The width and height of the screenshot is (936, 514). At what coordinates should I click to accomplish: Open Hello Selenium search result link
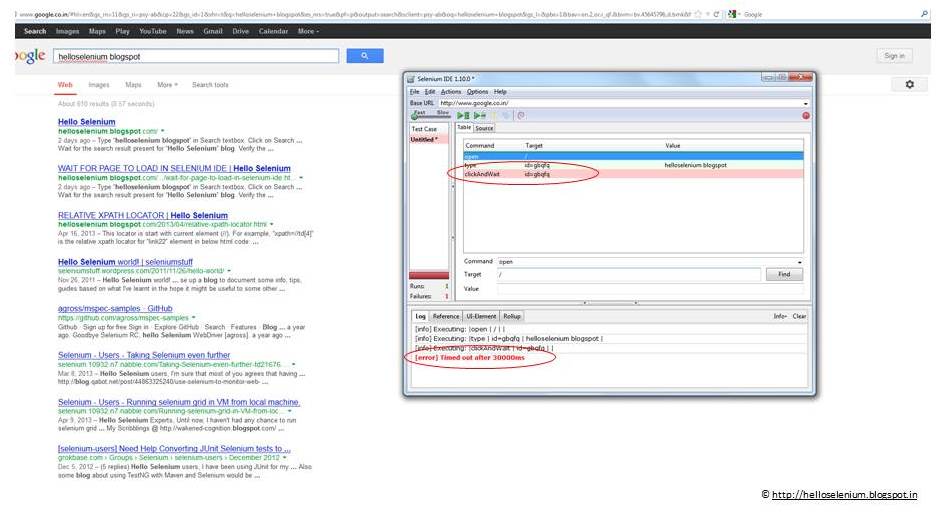(x=87, y=122)
